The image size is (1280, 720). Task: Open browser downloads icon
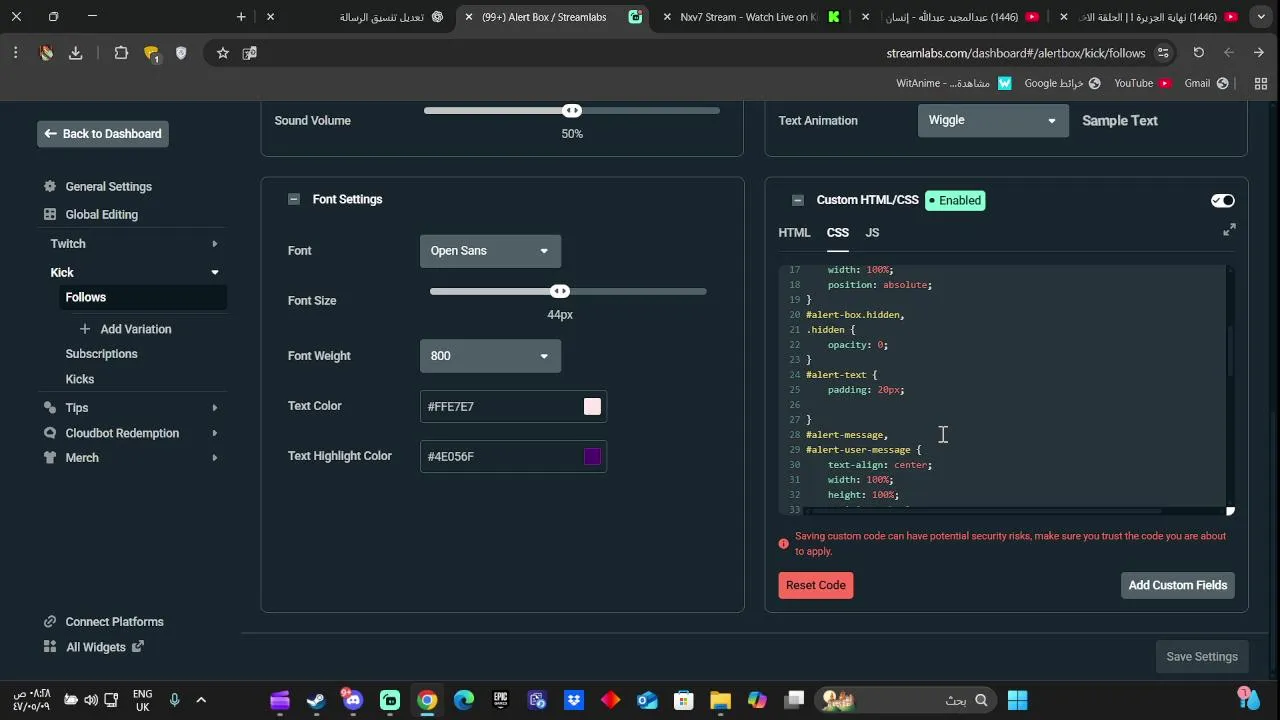pos(75,53)
